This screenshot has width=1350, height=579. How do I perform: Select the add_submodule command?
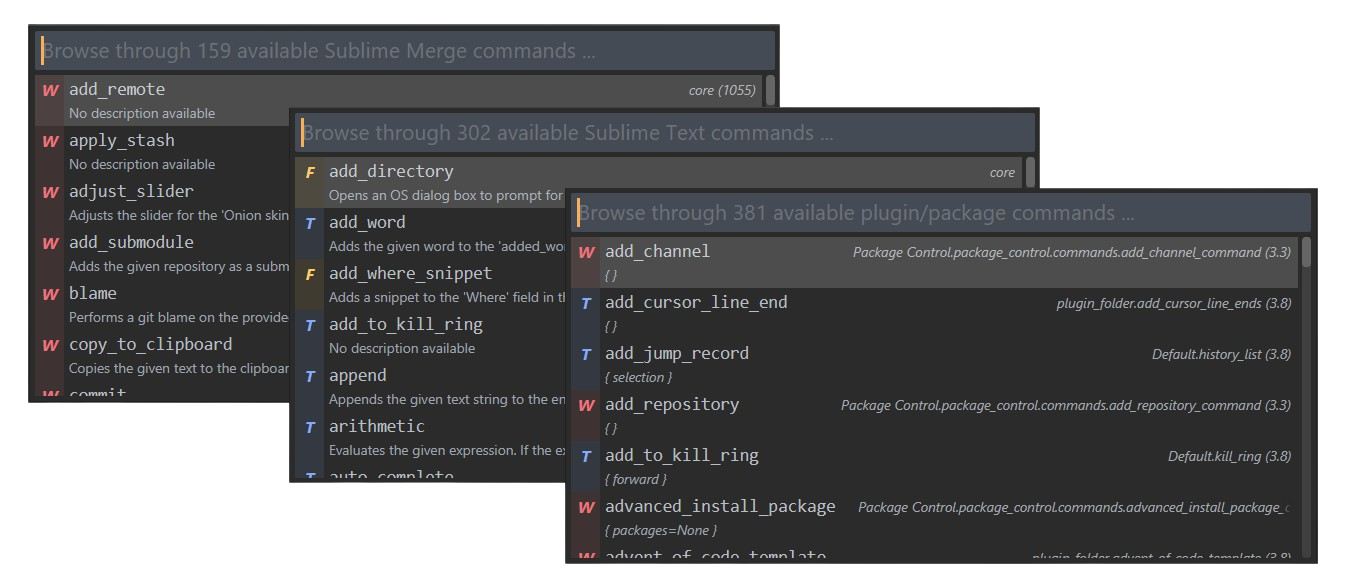coord(162,253)
